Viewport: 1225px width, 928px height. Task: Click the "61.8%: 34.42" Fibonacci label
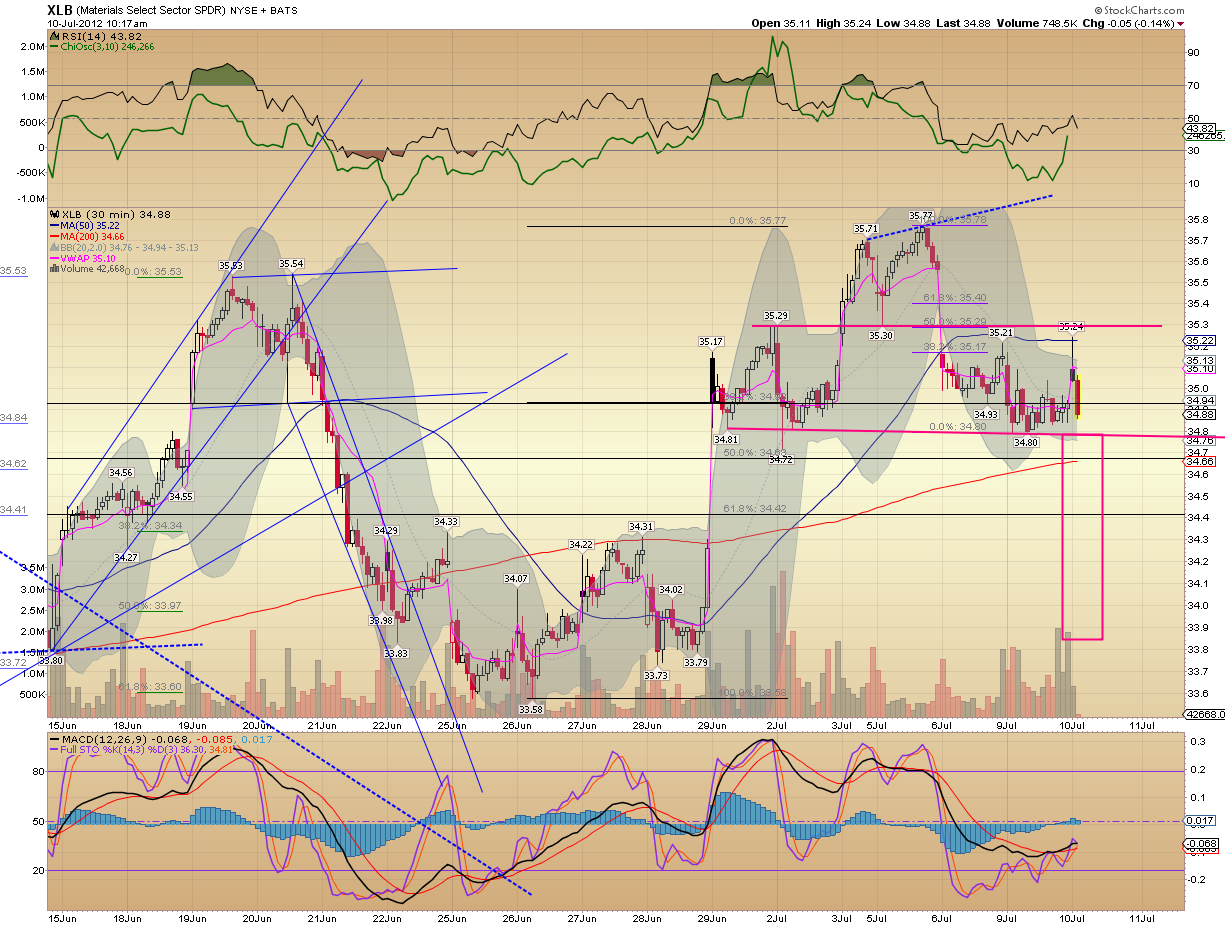click(757, 509)
